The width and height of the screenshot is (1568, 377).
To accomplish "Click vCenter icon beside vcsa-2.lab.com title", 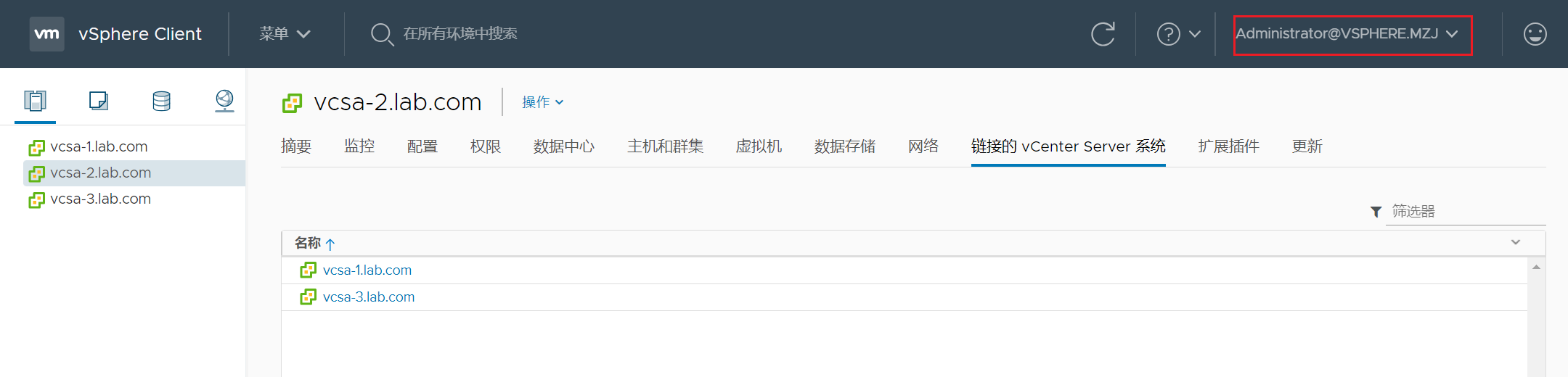I will [x=292, y=103].
